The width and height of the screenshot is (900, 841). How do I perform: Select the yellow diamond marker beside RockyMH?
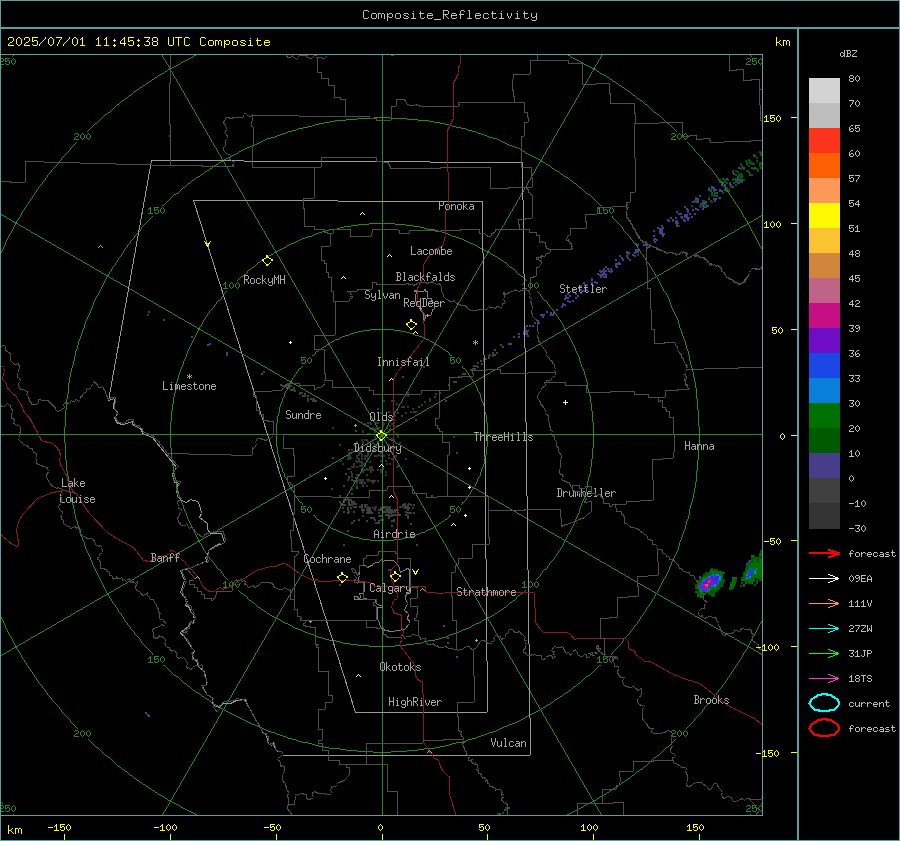click(267, 261)
